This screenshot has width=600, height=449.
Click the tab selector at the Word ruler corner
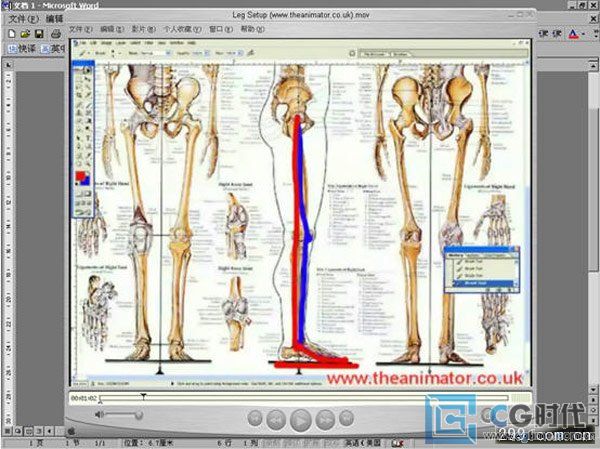coord(8,65)
